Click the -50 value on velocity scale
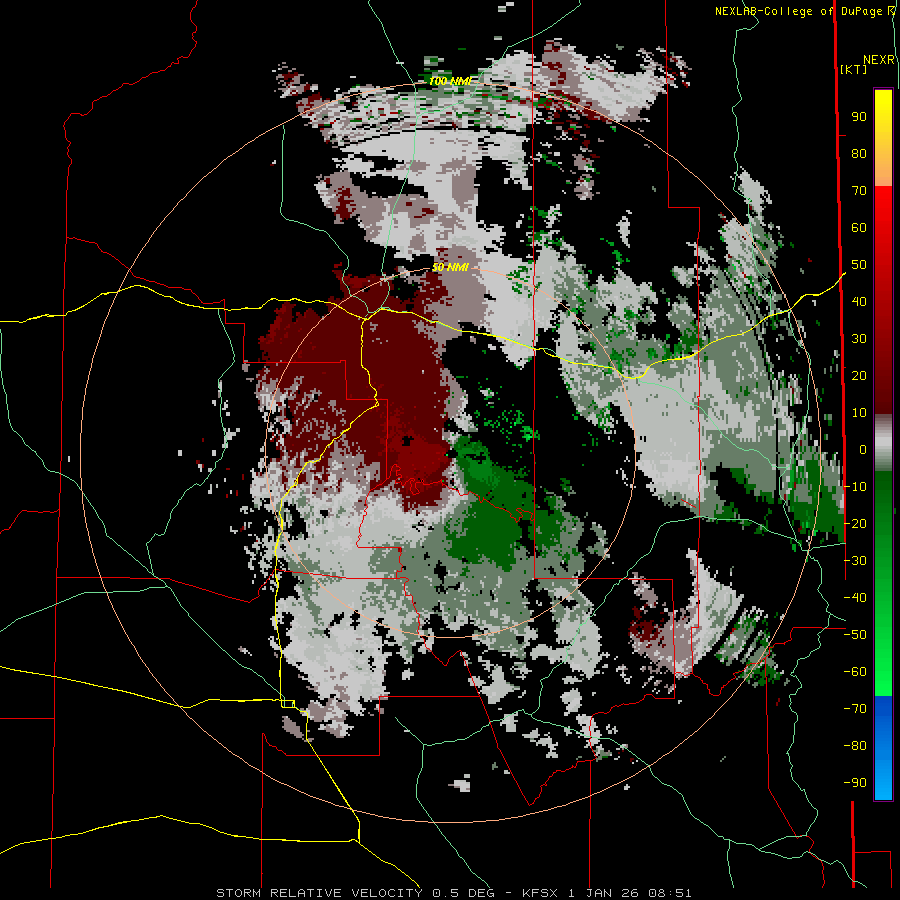Viewport: 900px width, 900px height. click(855, 634)
